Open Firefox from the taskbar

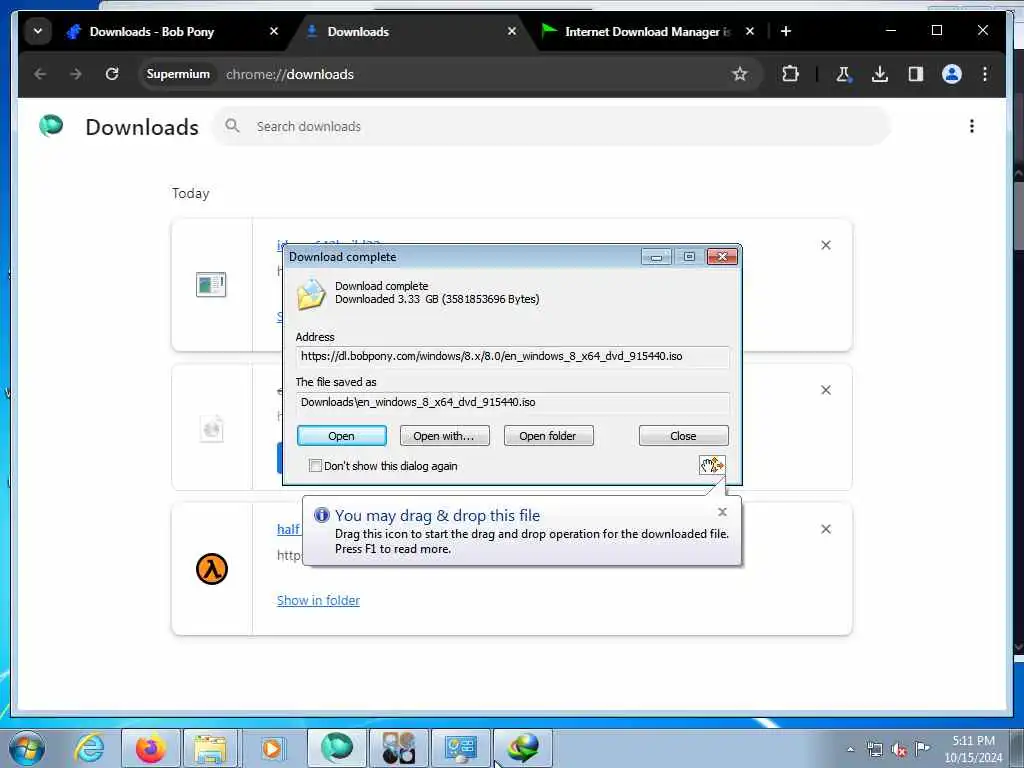point(150,748)
